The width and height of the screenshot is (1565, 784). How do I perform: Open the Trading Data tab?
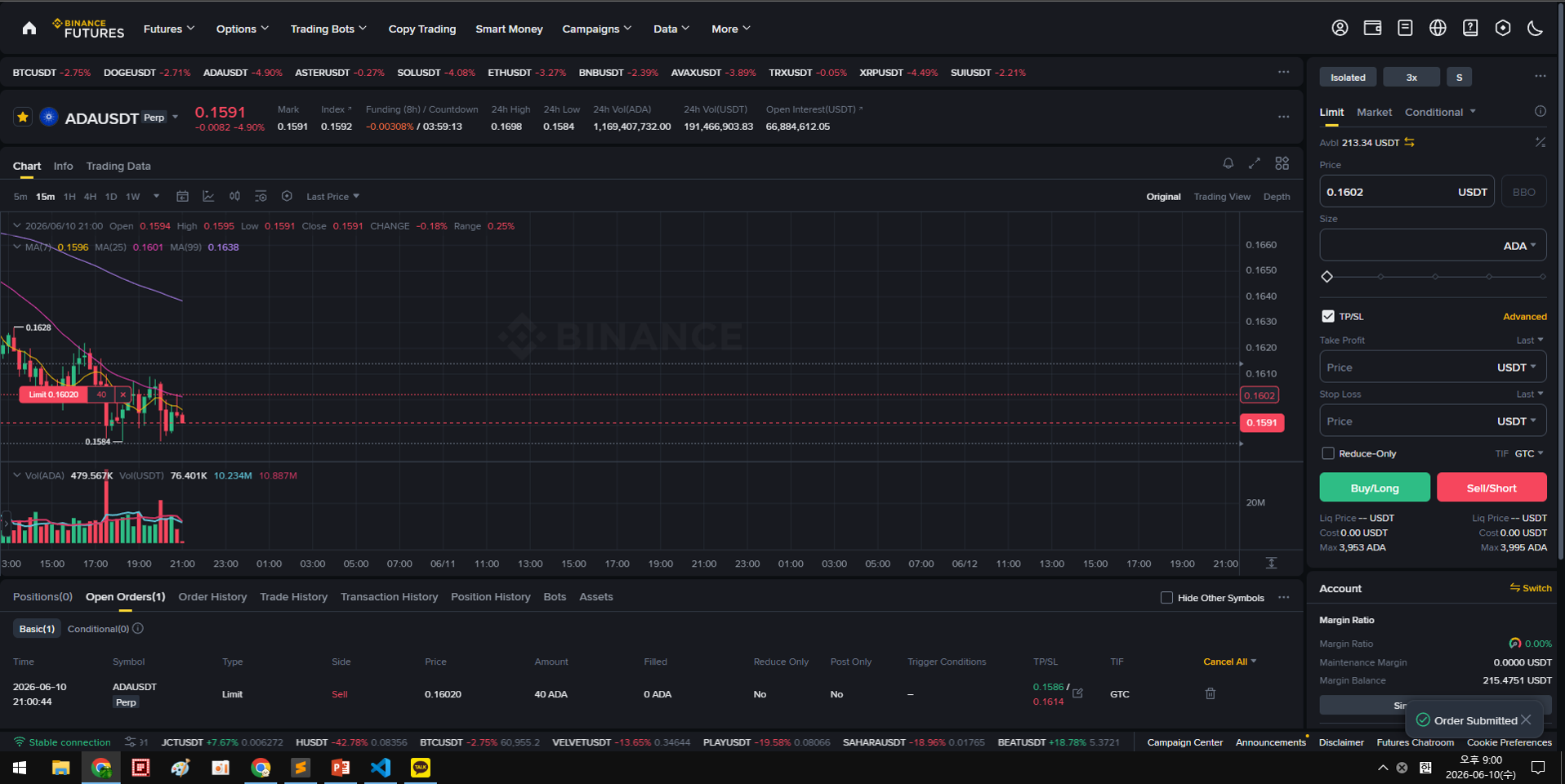pyautogui.click(x=118, y=166)
